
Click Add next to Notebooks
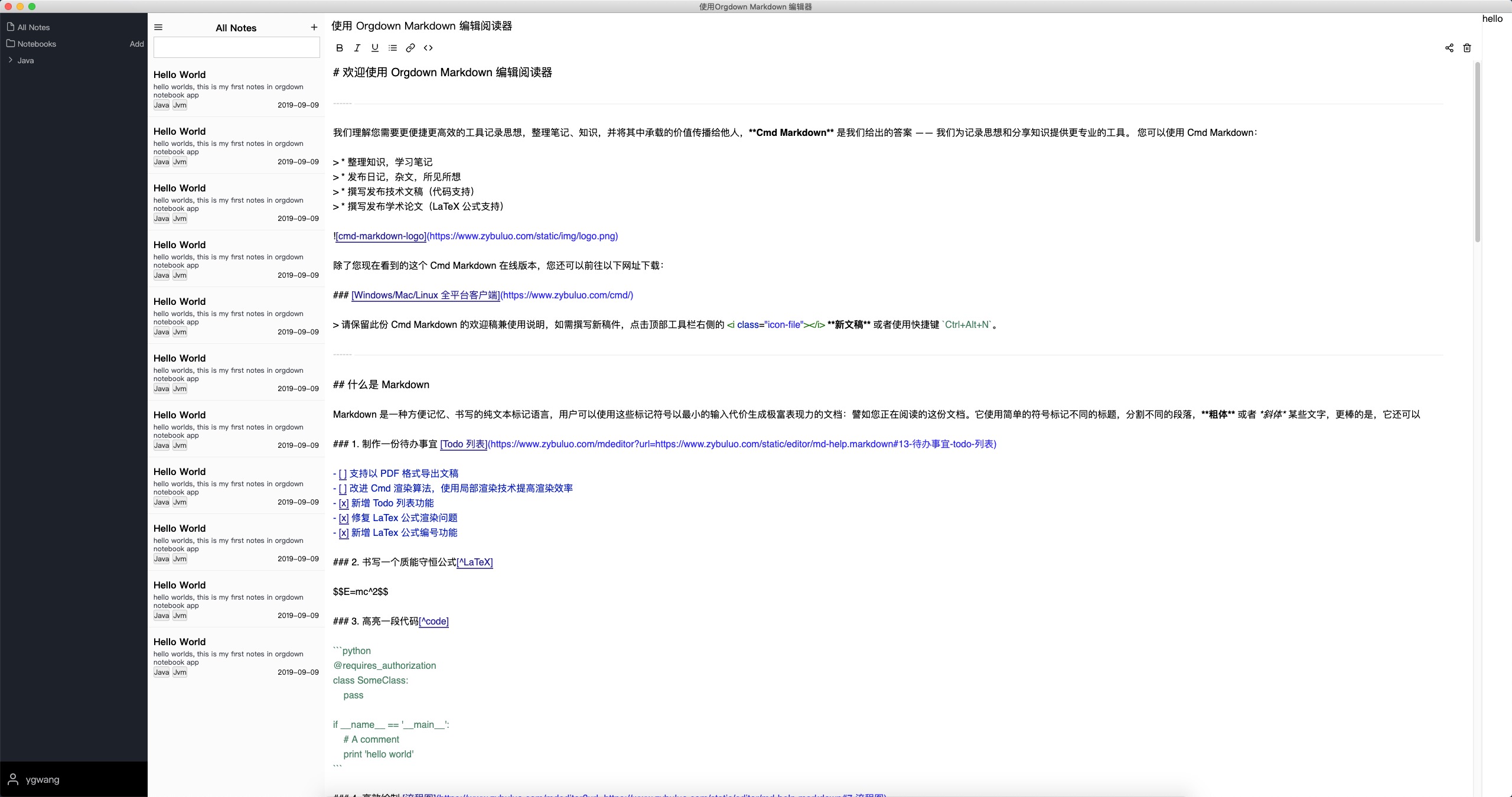click(x=136, y=44)
